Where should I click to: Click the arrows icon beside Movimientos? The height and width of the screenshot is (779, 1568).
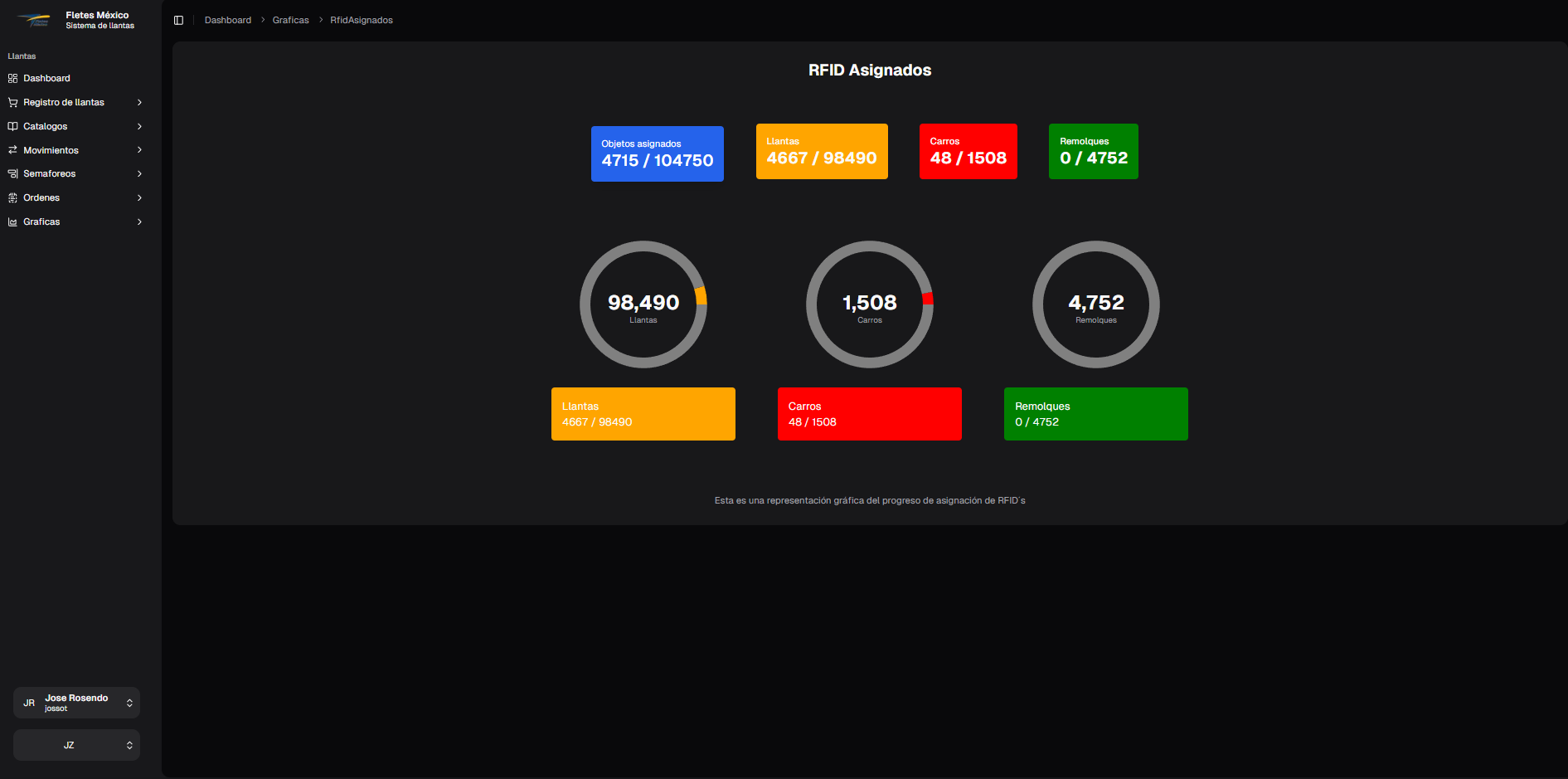point(12,150)
